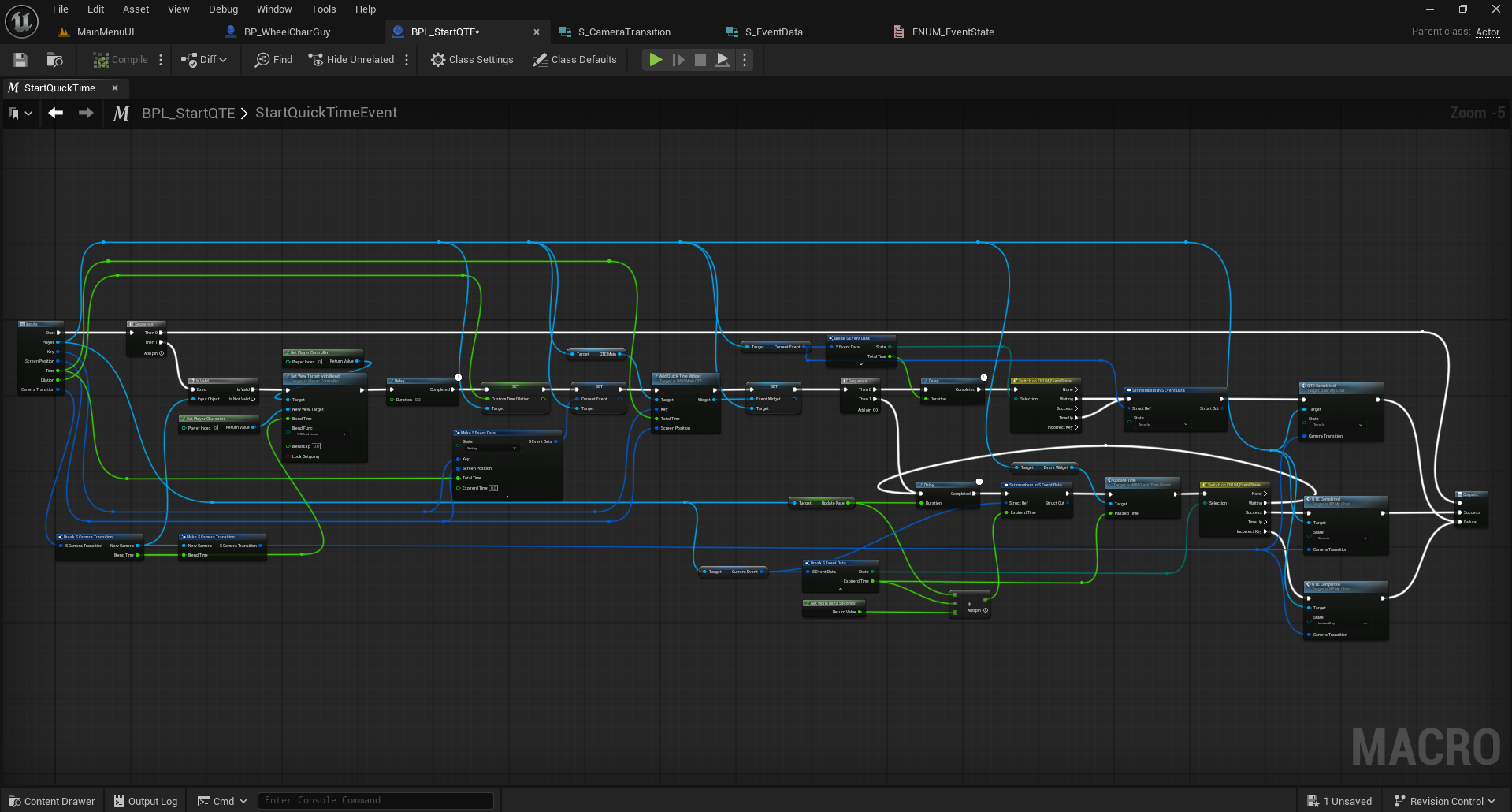Collapse lower Break S Event Data node pins
Viewport: 1512px width, 812px height.
841,589
